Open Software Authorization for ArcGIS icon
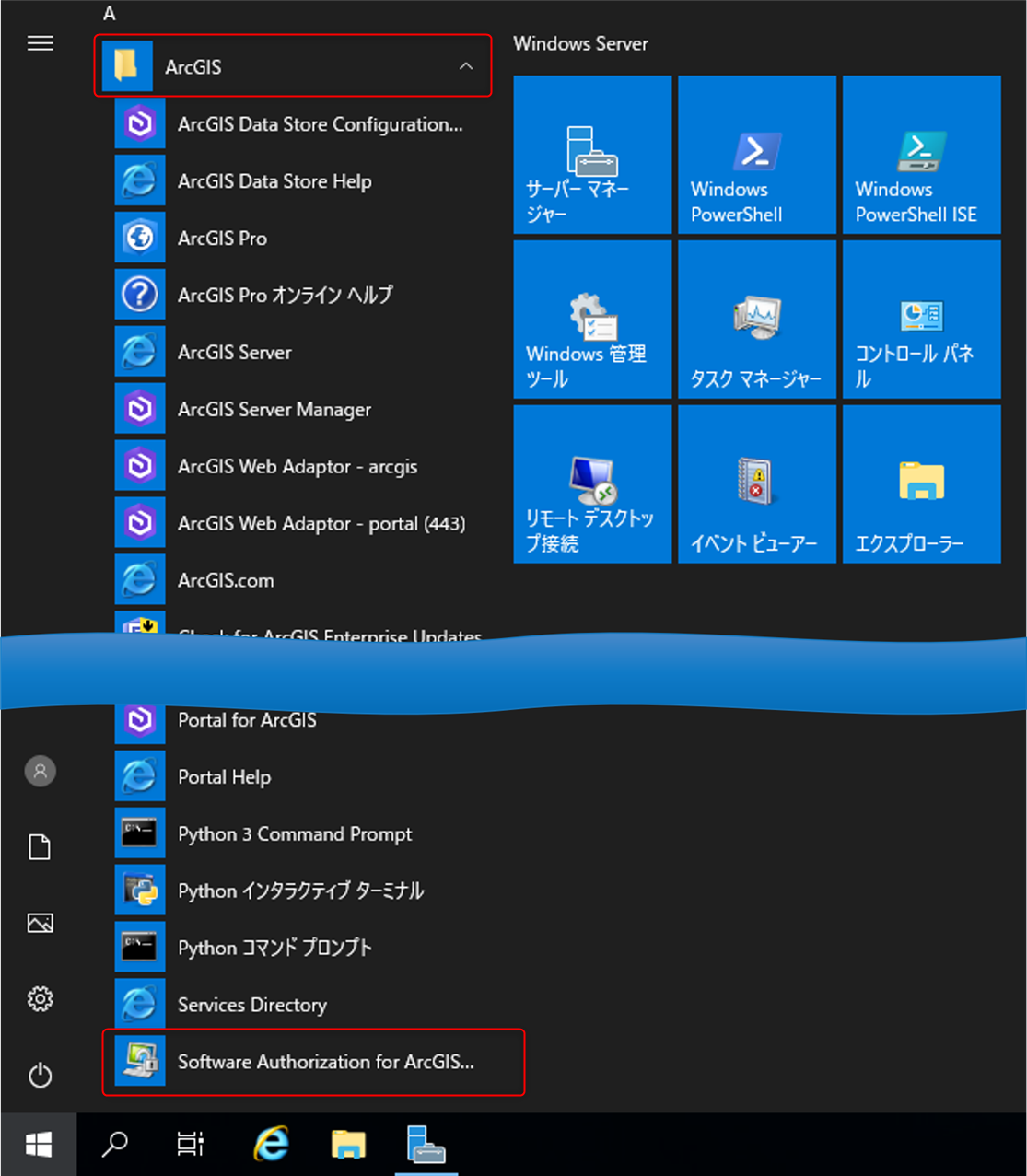 tap(140, 1062)
